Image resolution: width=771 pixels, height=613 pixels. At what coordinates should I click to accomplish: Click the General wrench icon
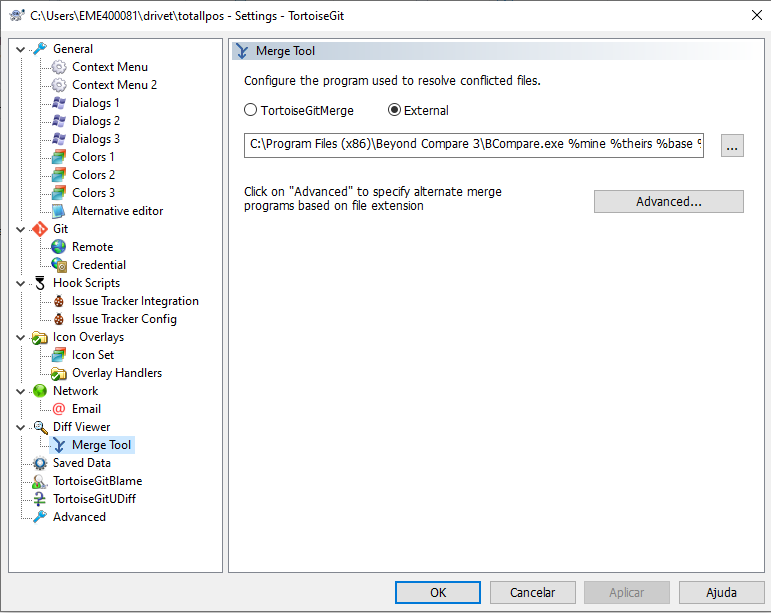[40, 49]
